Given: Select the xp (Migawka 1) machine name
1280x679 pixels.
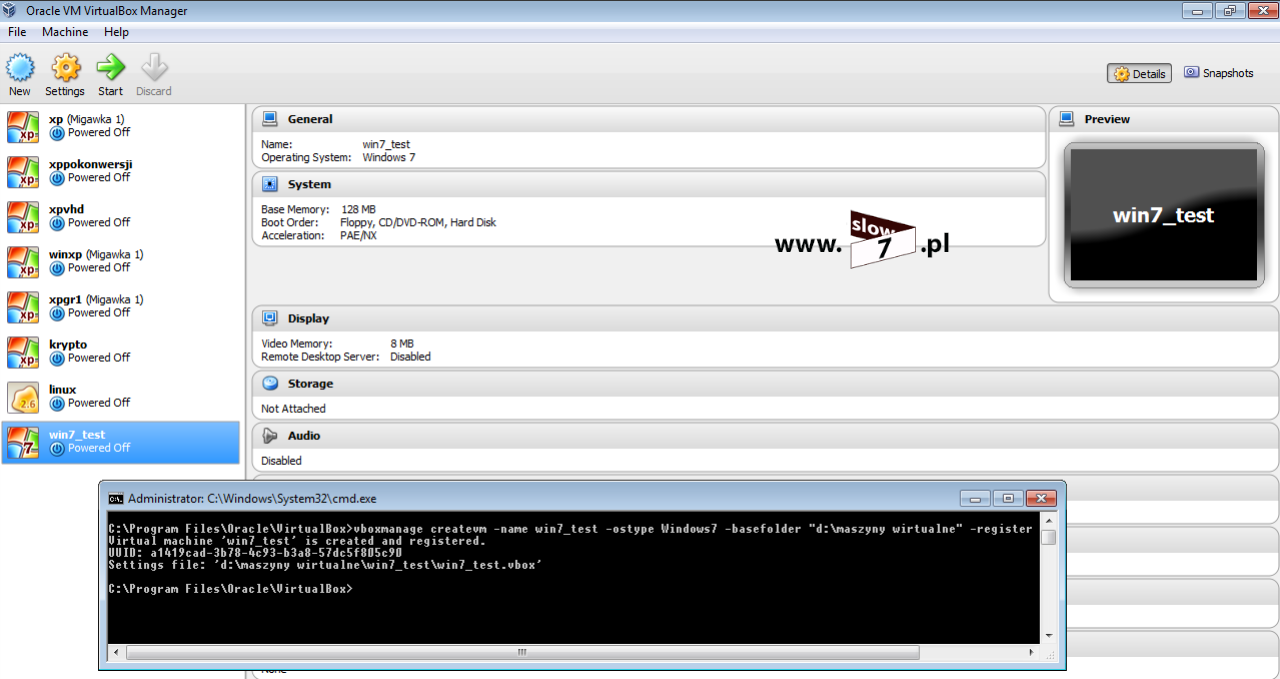Looking at the screenshot, I should coord(86,119).
